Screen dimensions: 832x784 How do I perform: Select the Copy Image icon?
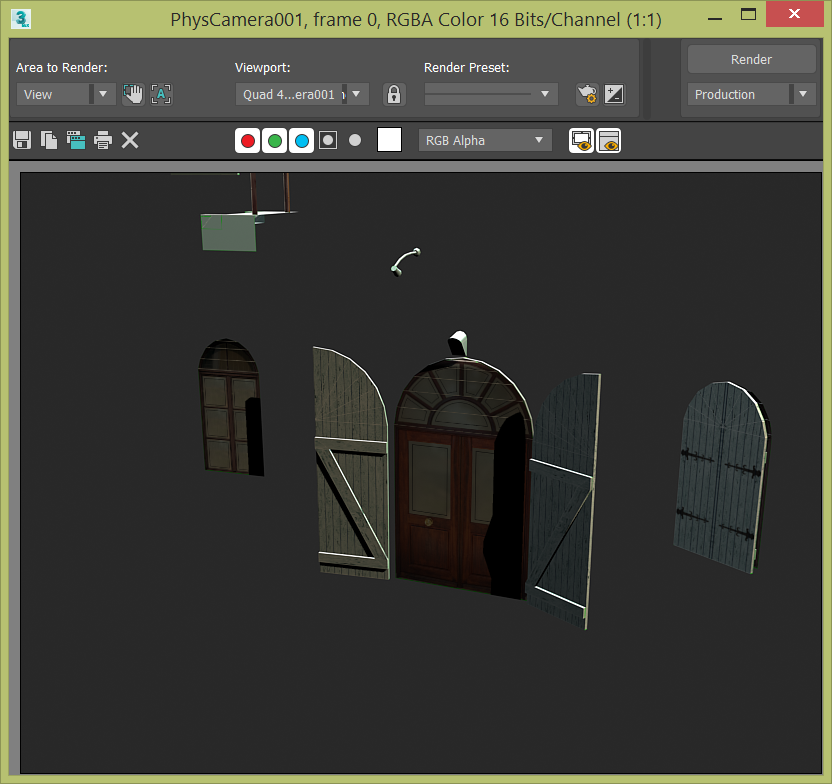(48, 140)
